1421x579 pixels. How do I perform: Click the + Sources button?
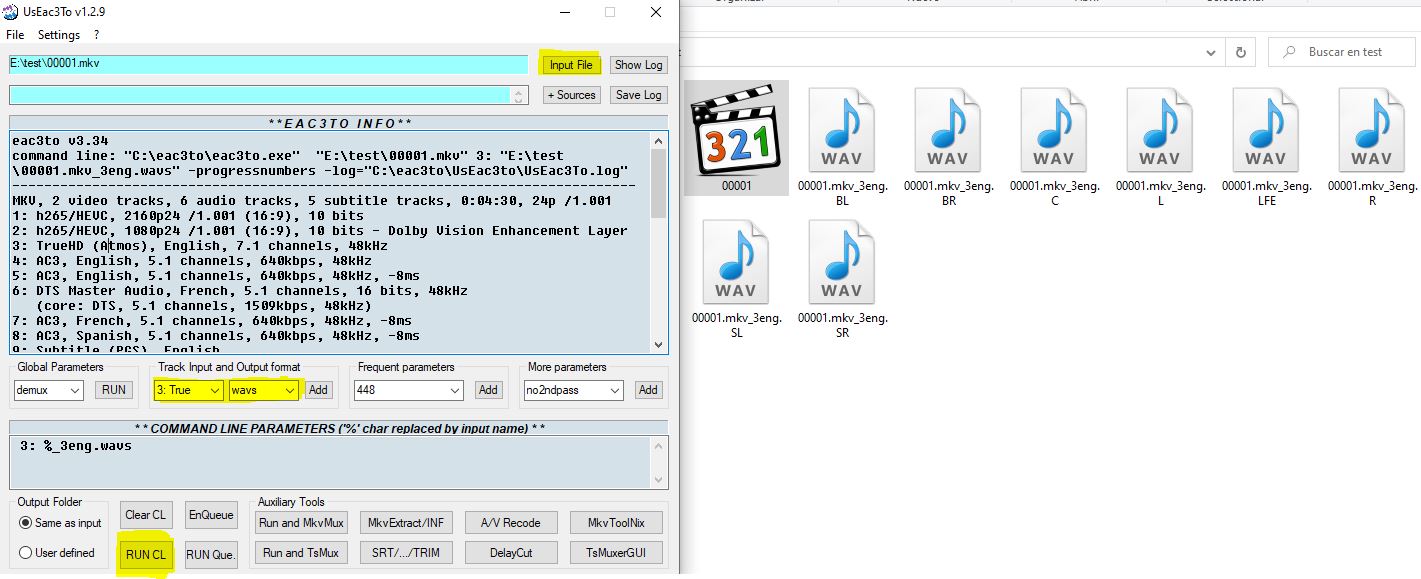571,95
